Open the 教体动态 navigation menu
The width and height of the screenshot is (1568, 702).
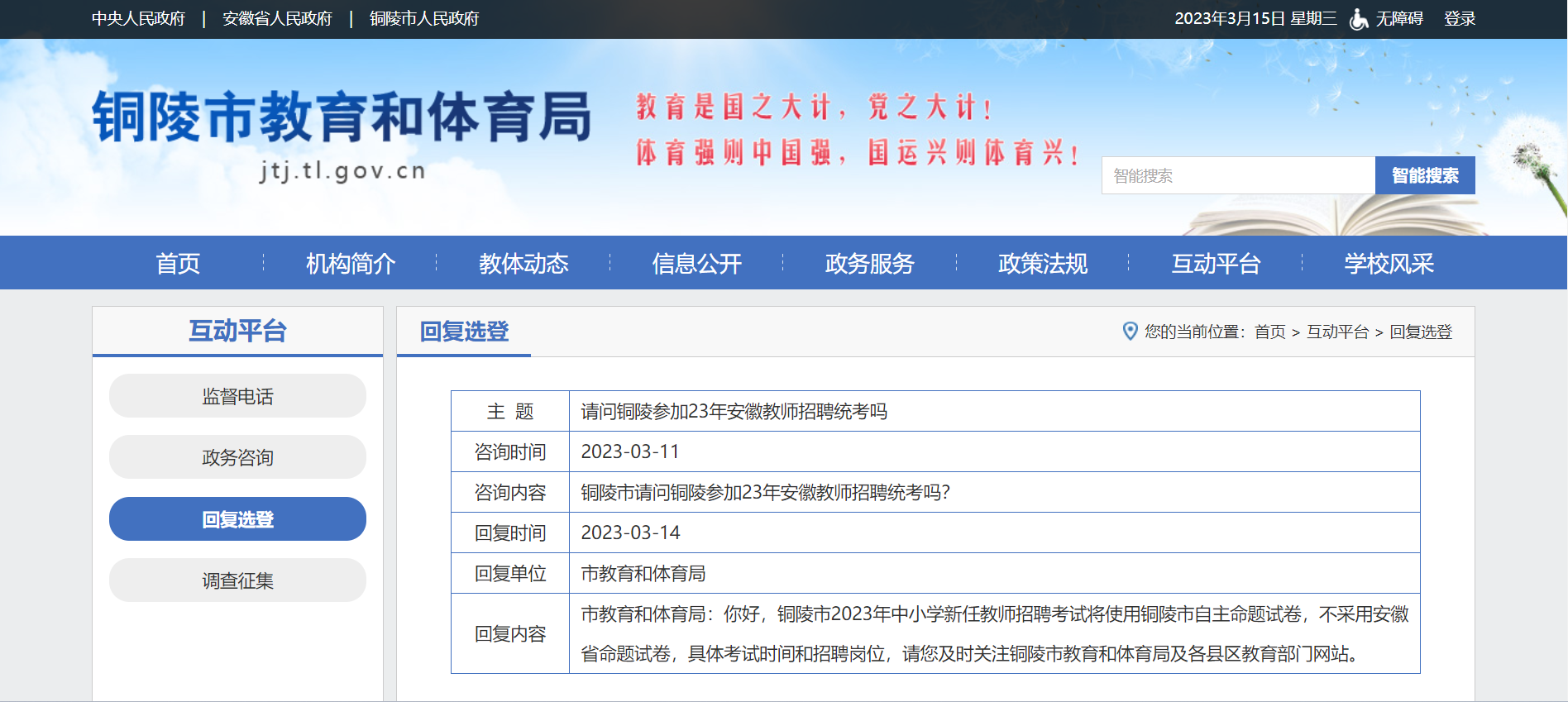[523, 263]
